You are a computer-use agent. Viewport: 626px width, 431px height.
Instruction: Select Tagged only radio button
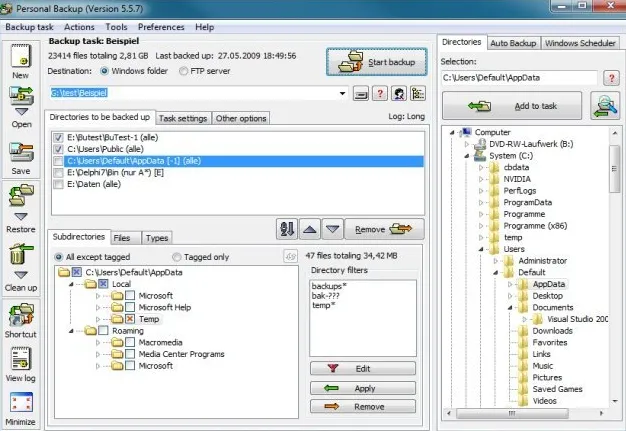tap(176, 257)
